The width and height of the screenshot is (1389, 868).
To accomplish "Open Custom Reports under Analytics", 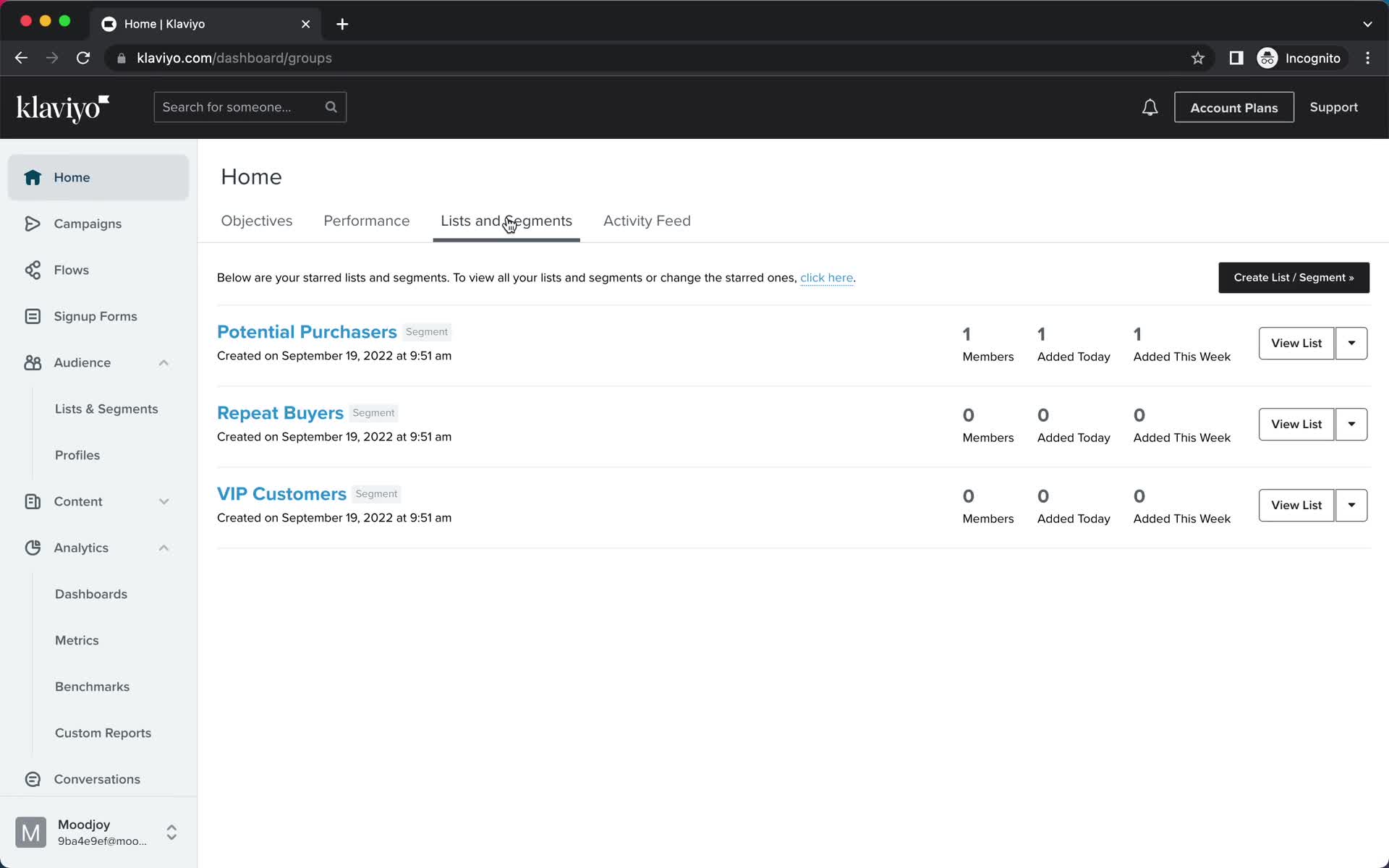I will pos(103,733).
